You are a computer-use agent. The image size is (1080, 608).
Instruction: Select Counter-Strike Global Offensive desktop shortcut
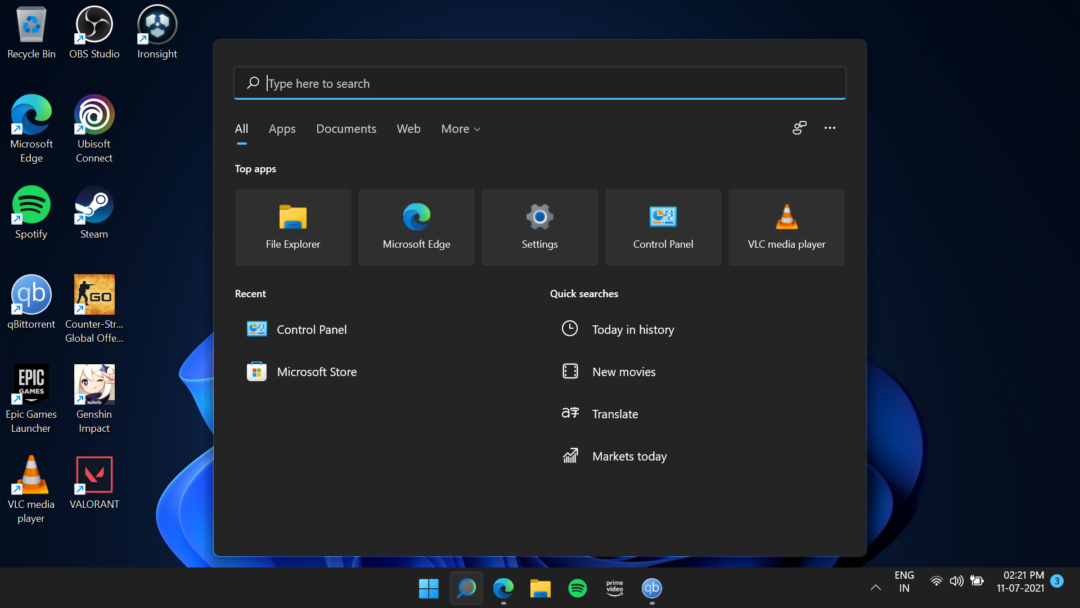pos(94,310)
